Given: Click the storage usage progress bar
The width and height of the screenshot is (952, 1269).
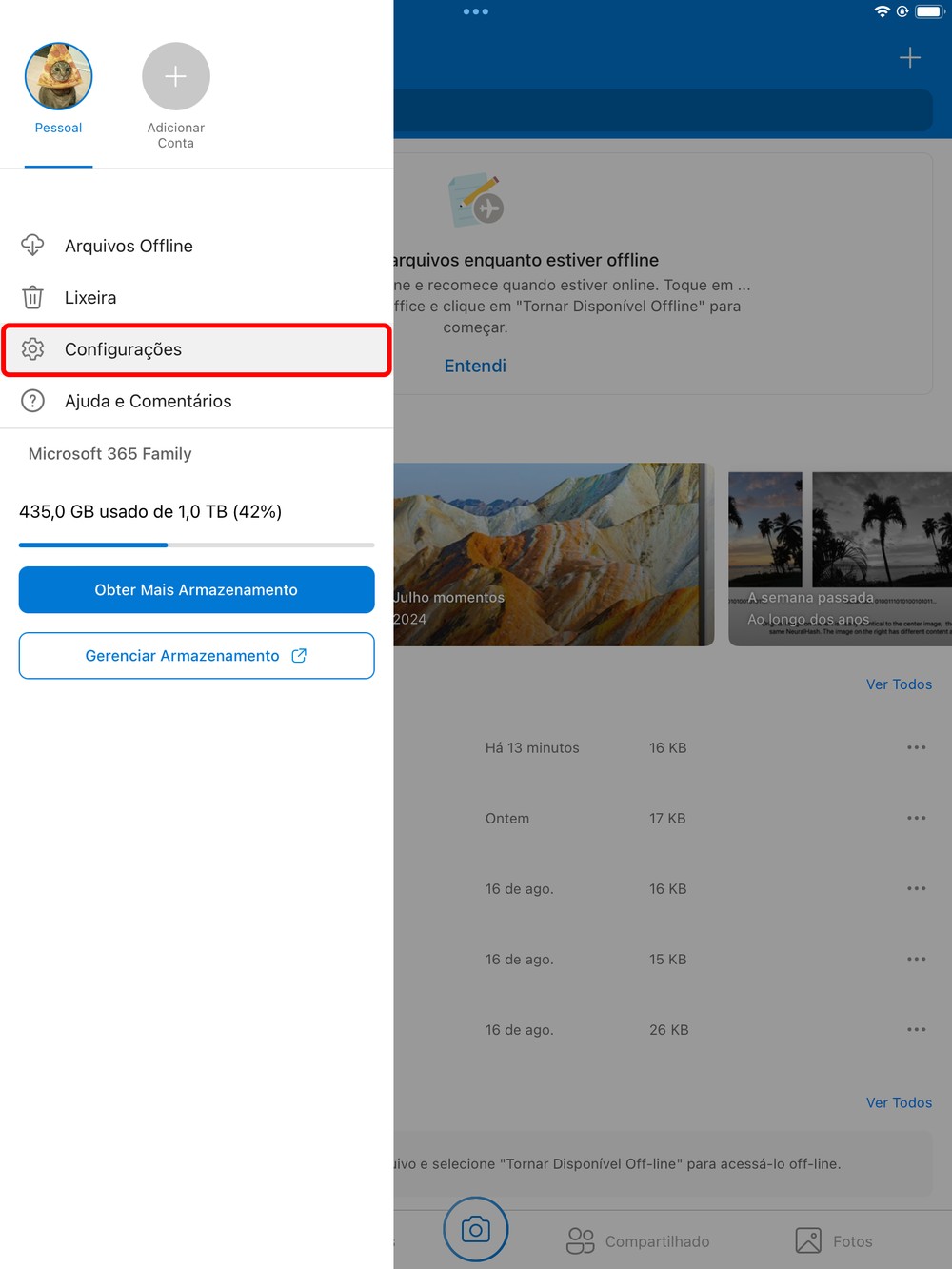Looking at the screenshot, I should [x=196, y=545].
